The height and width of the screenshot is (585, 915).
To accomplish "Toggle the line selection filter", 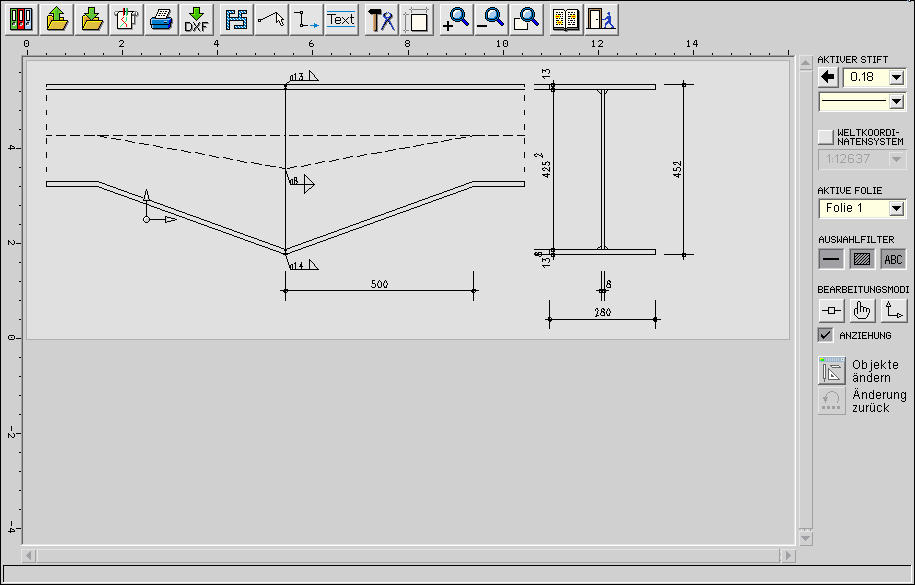I will 831,259.
